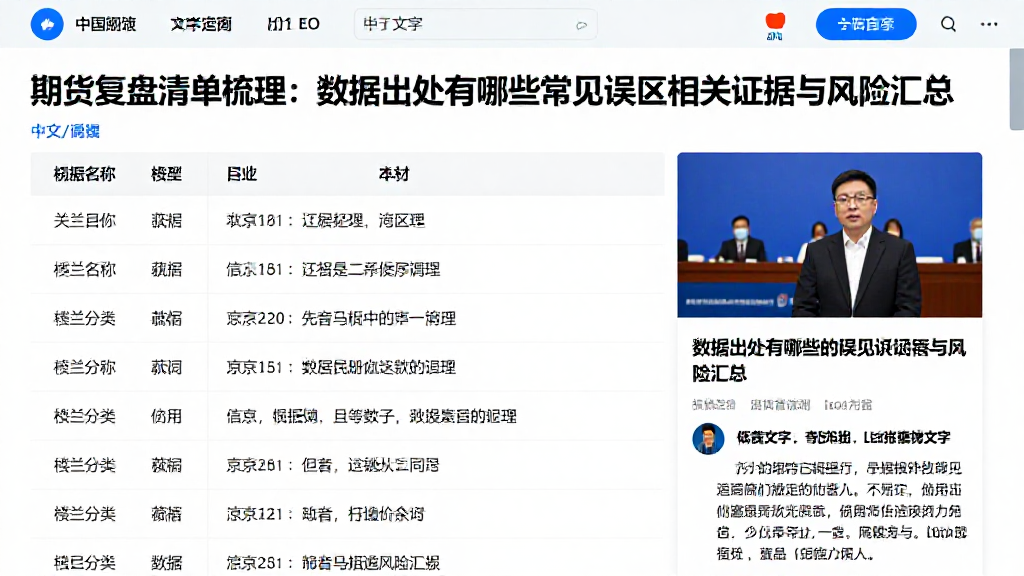Click the name cell in the '信京181' row
This screenshot has height=576, width=1024.
coord(84,270)
